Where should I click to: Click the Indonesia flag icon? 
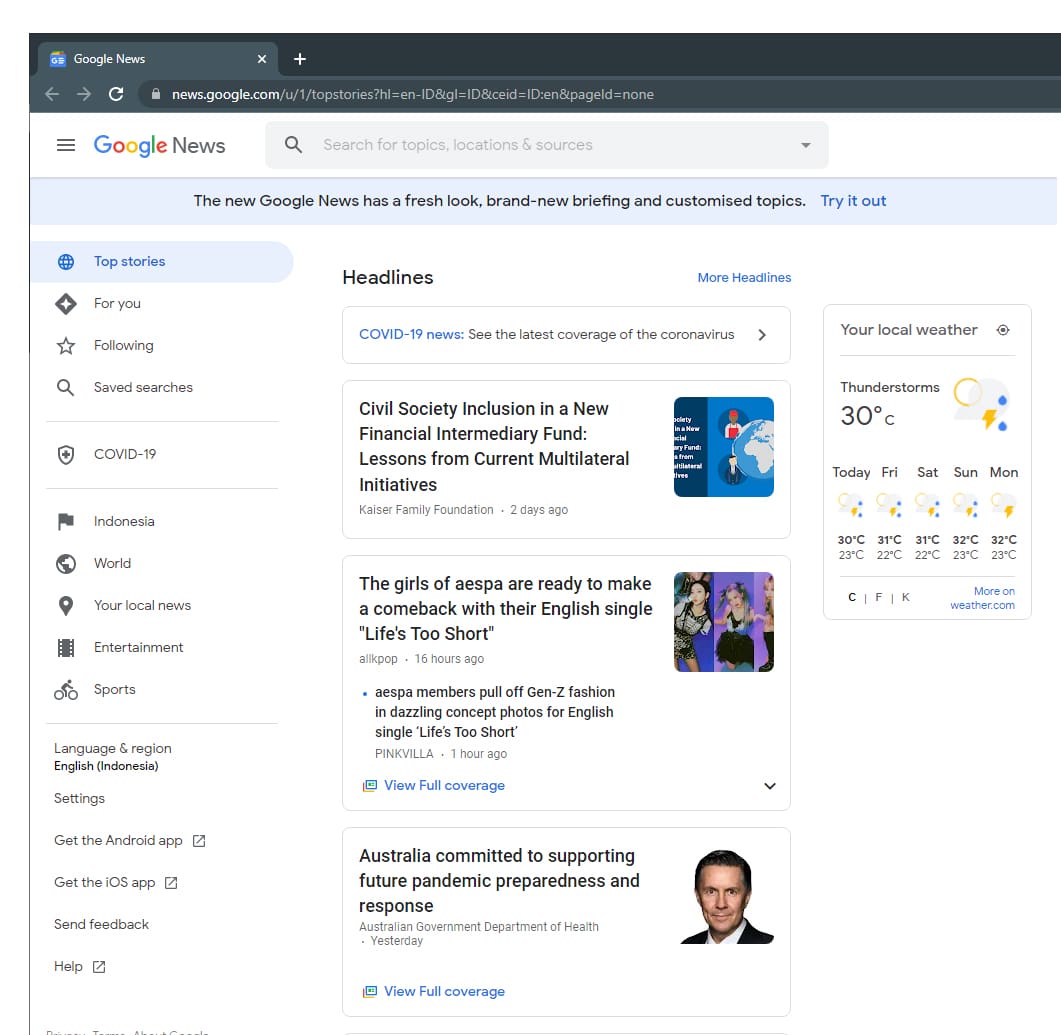point(66,522)
